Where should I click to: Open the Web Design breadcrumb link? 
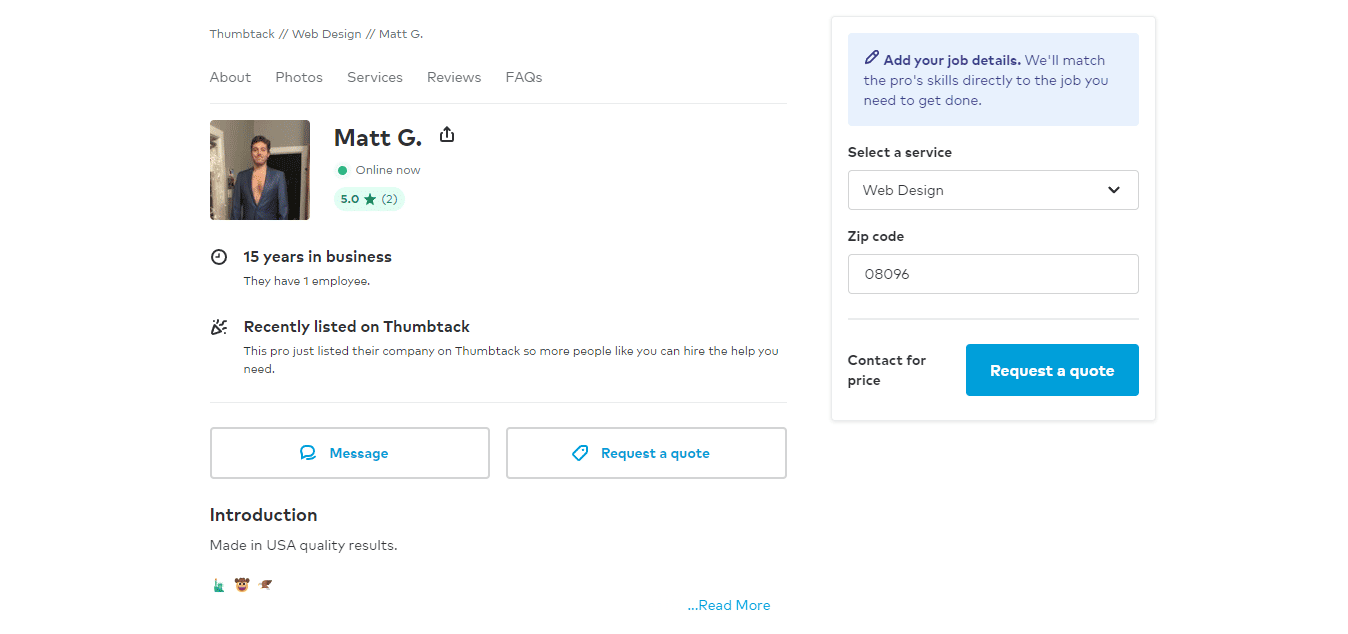point(326,34)
